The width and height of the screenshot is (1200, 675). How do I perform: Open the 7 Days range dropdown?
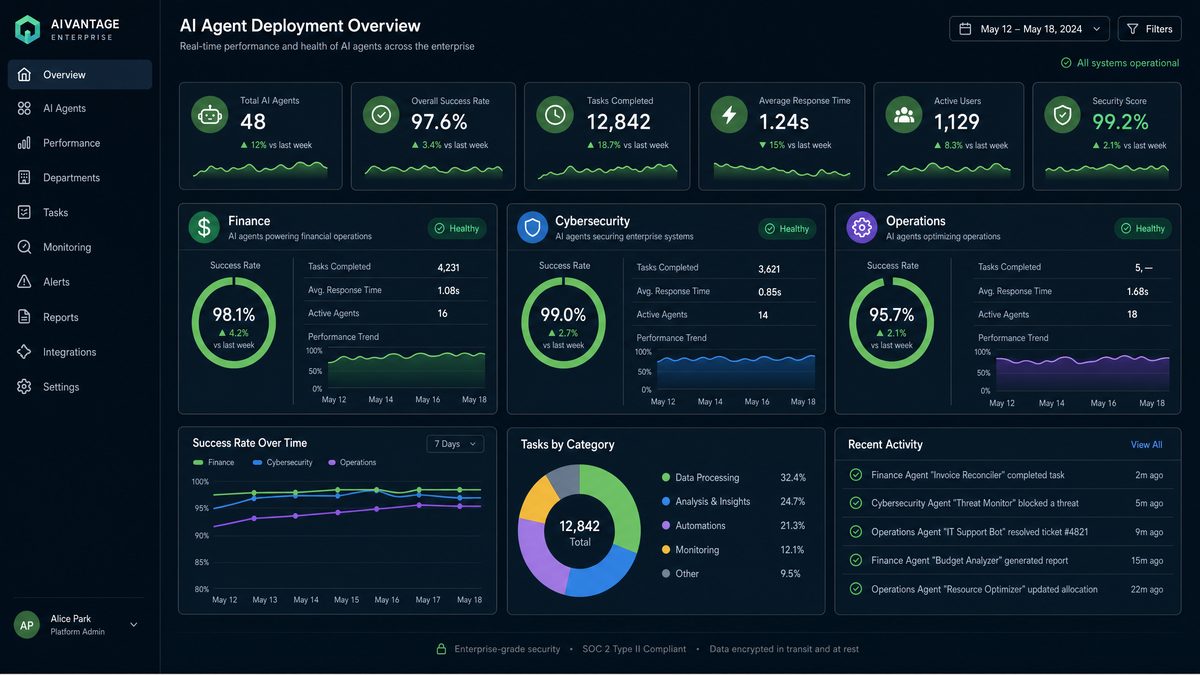455,444
